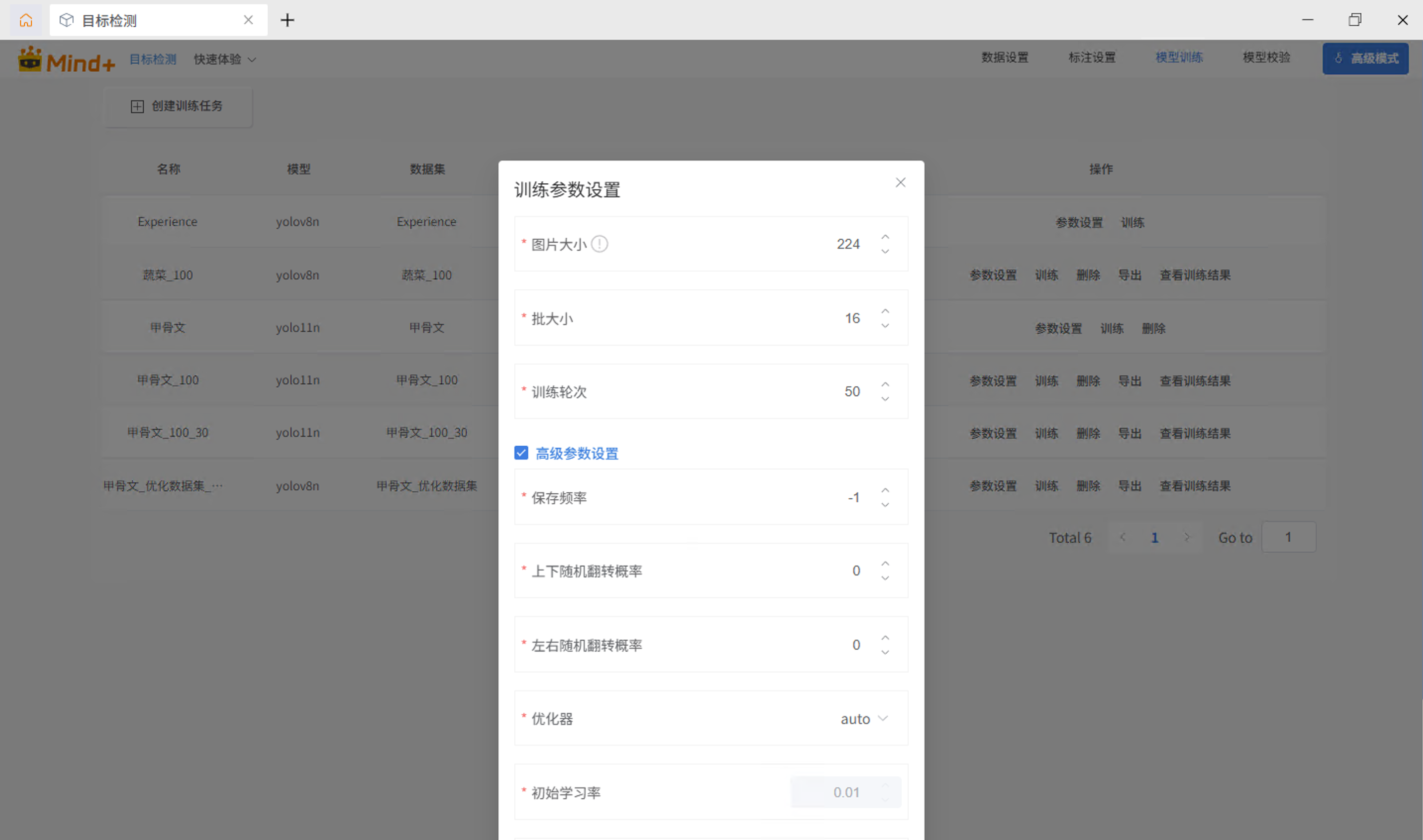Image resolution: width=1423 pixels, height=840 pixels.
Task: Expand the 快速体验 dropdown menu
Action: point(224,58)
